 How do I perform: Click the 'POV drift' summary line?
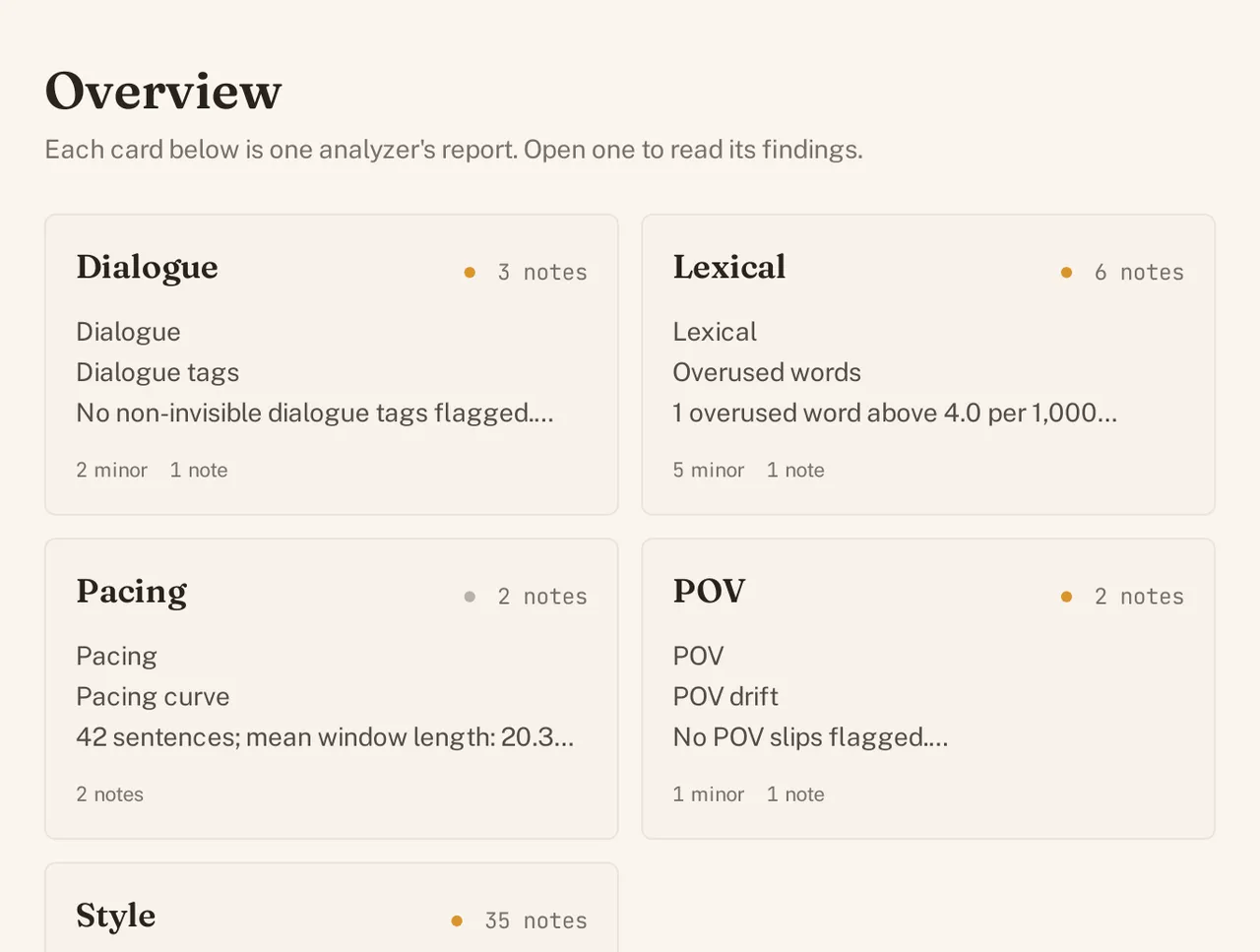pyautogui.click(x=725, y=697)
